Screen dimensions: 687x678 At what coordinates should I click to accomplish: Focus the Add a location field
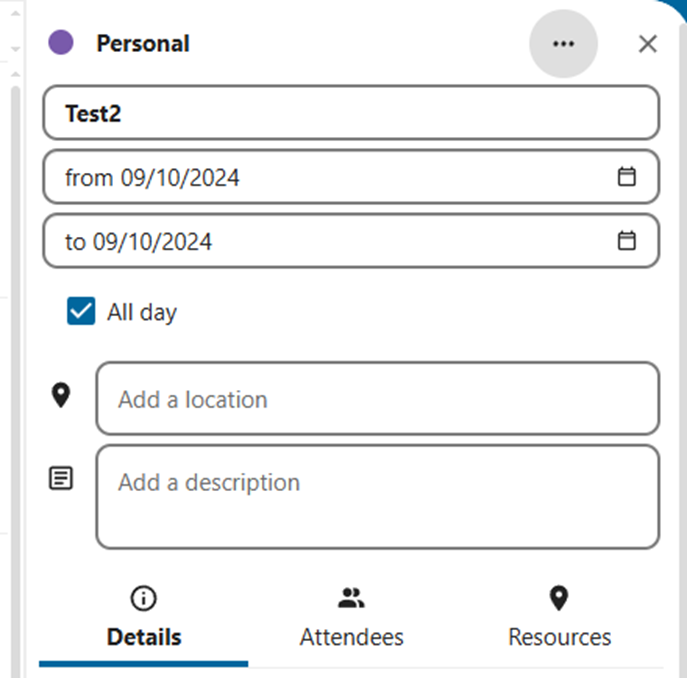pos(377,399)
